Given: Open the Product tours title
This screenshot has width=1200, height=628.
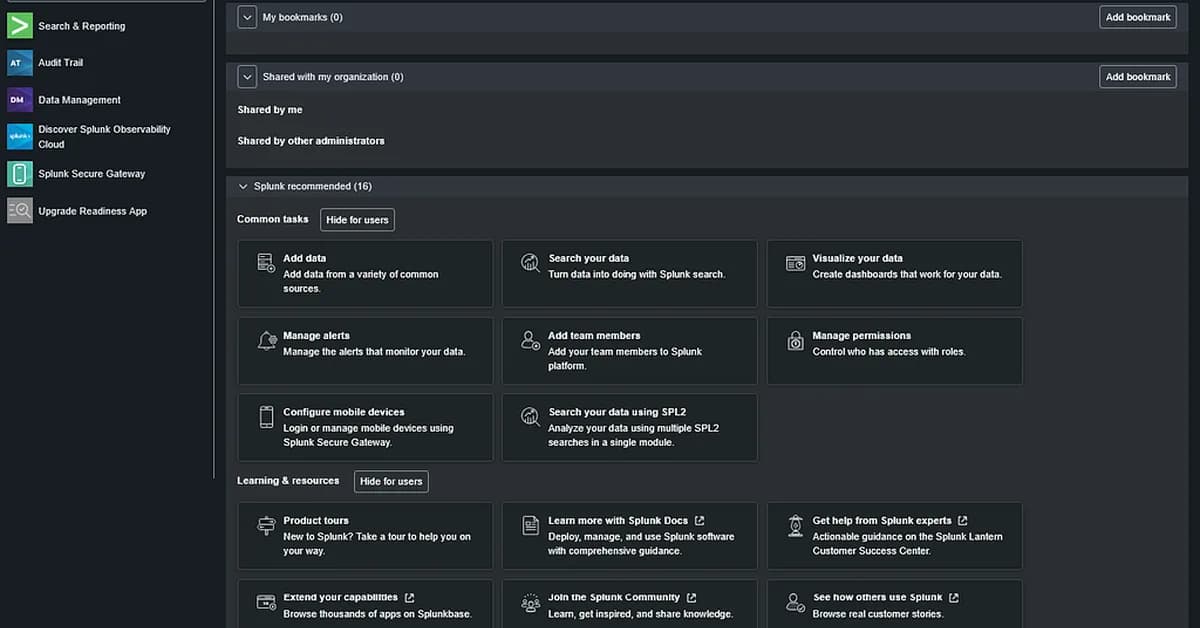Looking at the screenshot, I should click(x=316, y=521).
